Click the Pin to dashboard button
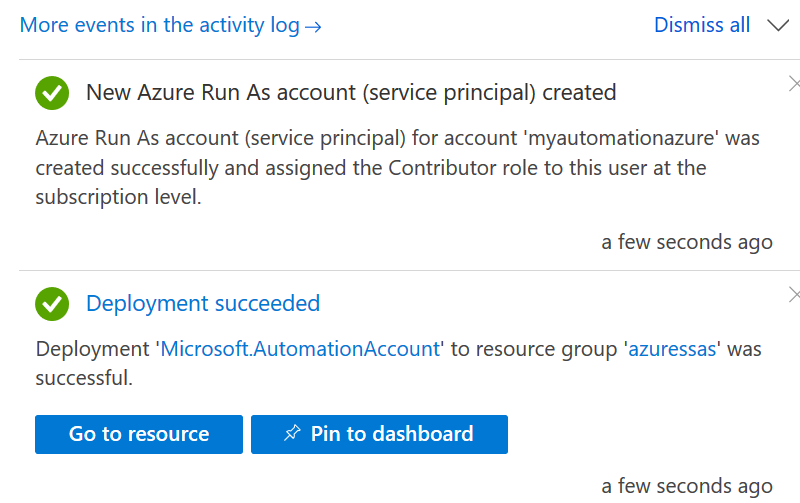The image size is (800, 503). click(x=379, y=434)
